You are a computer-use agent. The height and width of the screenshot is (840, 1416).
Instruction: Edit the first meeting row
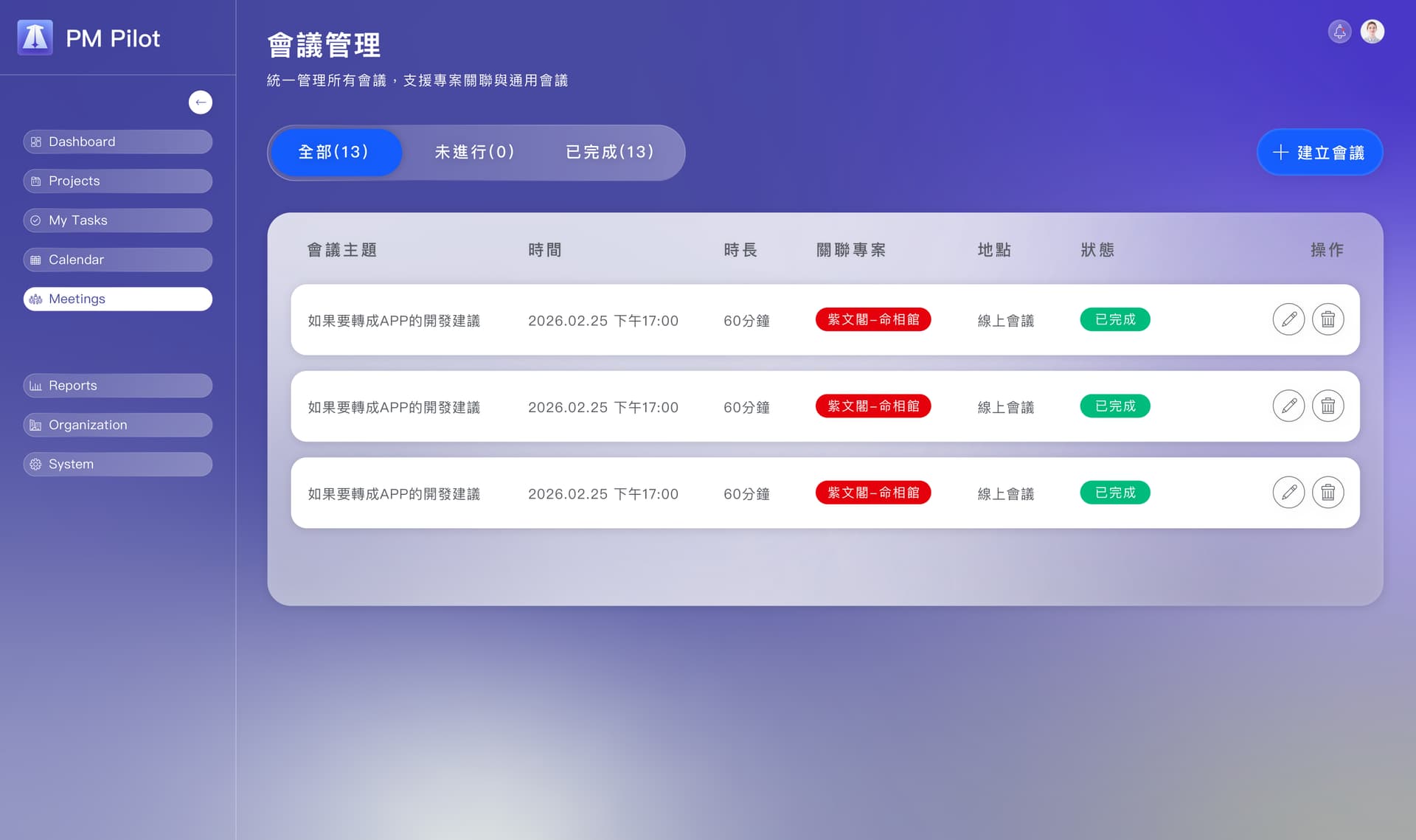tap(1288, 319)
